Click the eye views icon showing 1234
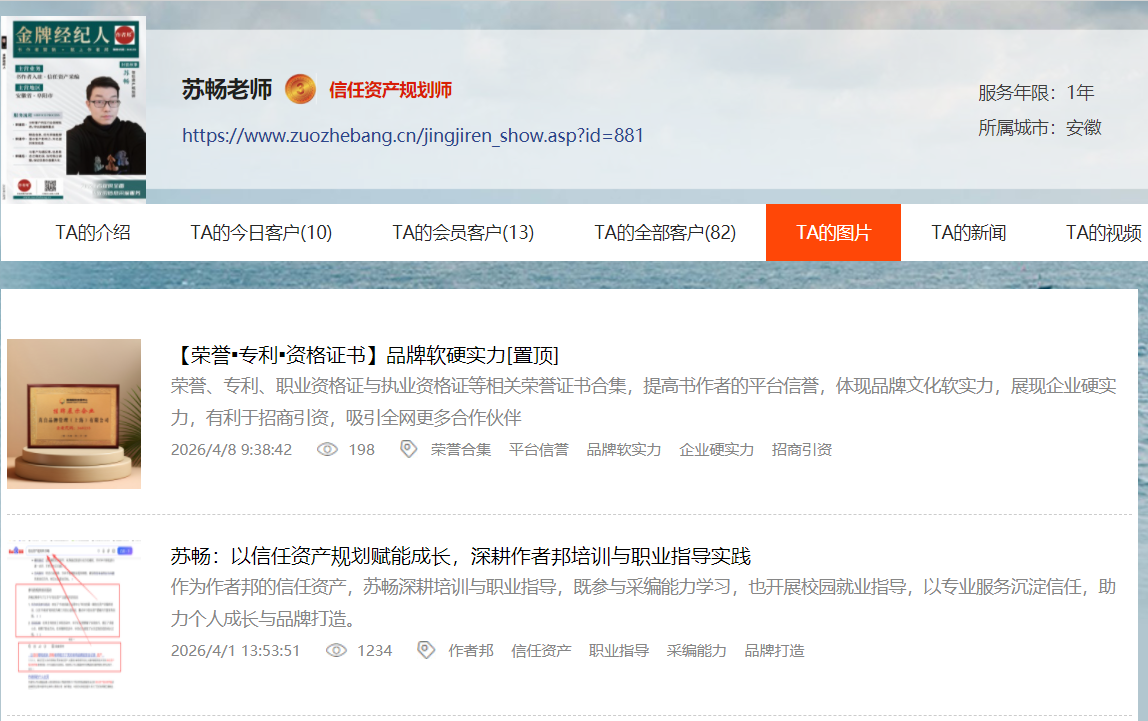1148x721 pixels. pyautogui.click(x=336, y=651)
